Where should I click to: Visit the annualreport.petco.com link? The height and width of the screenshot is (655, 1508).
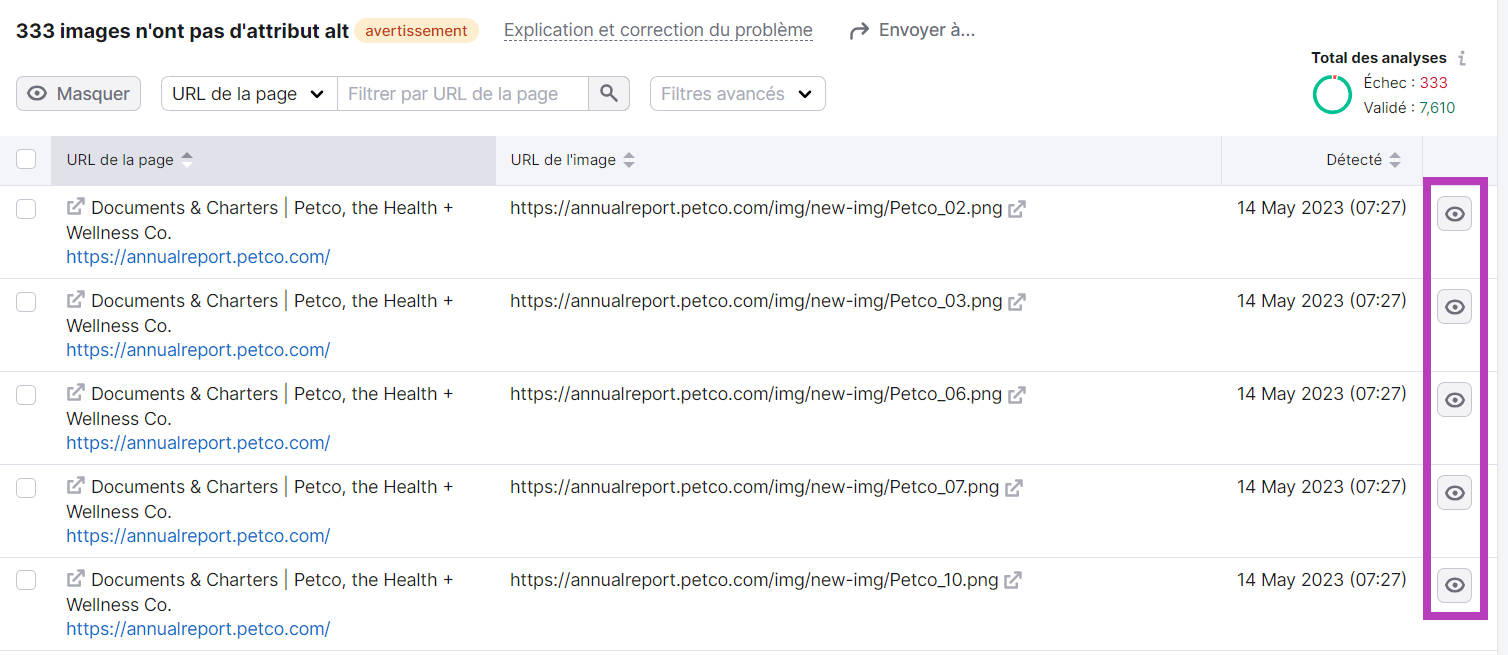point(197,257)
